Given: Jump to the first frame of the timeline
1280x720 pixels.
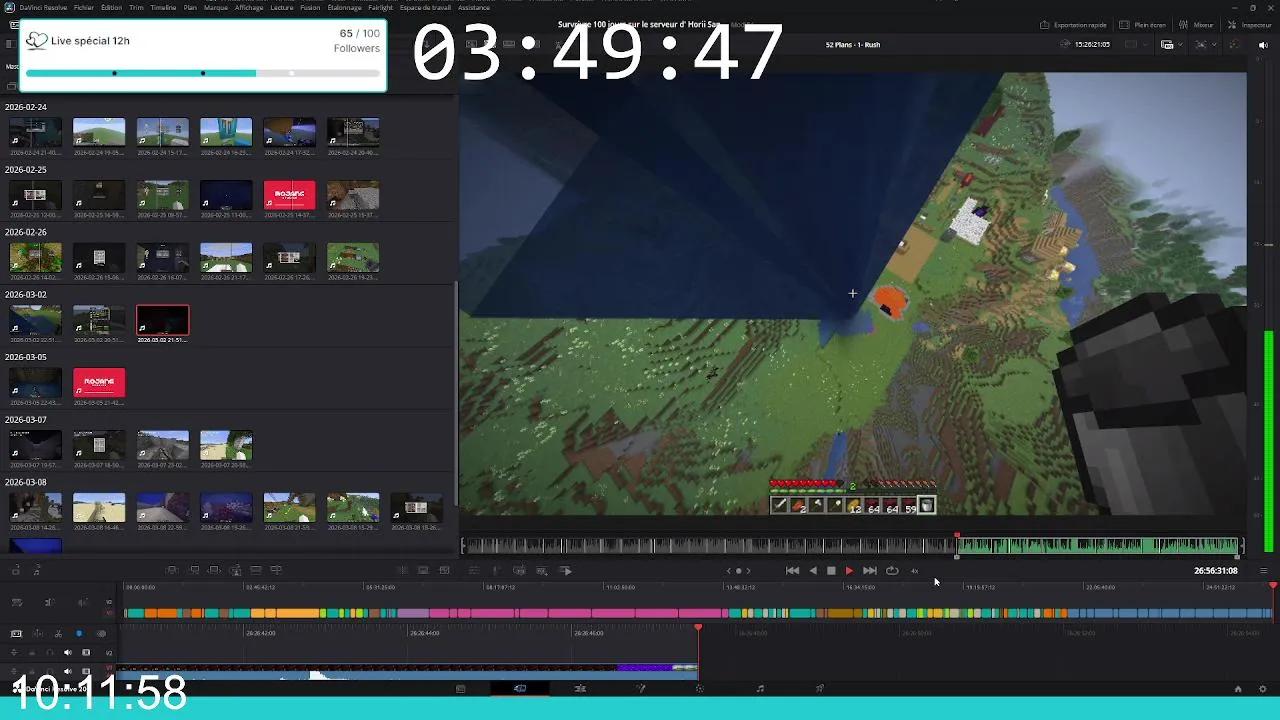Looking at the screenshot, I should pos(792,571).
